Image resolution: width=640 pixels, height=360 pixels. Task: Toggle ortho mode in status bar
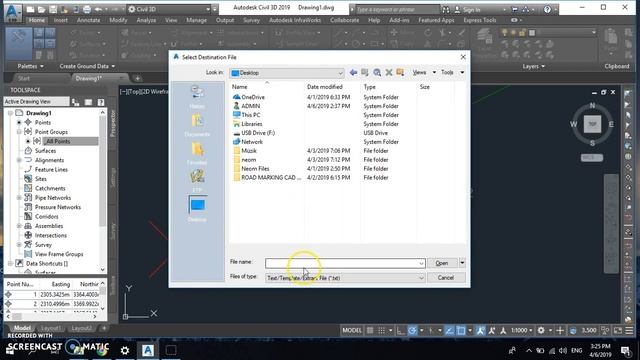pyautogui.click(x=401, y=330)
